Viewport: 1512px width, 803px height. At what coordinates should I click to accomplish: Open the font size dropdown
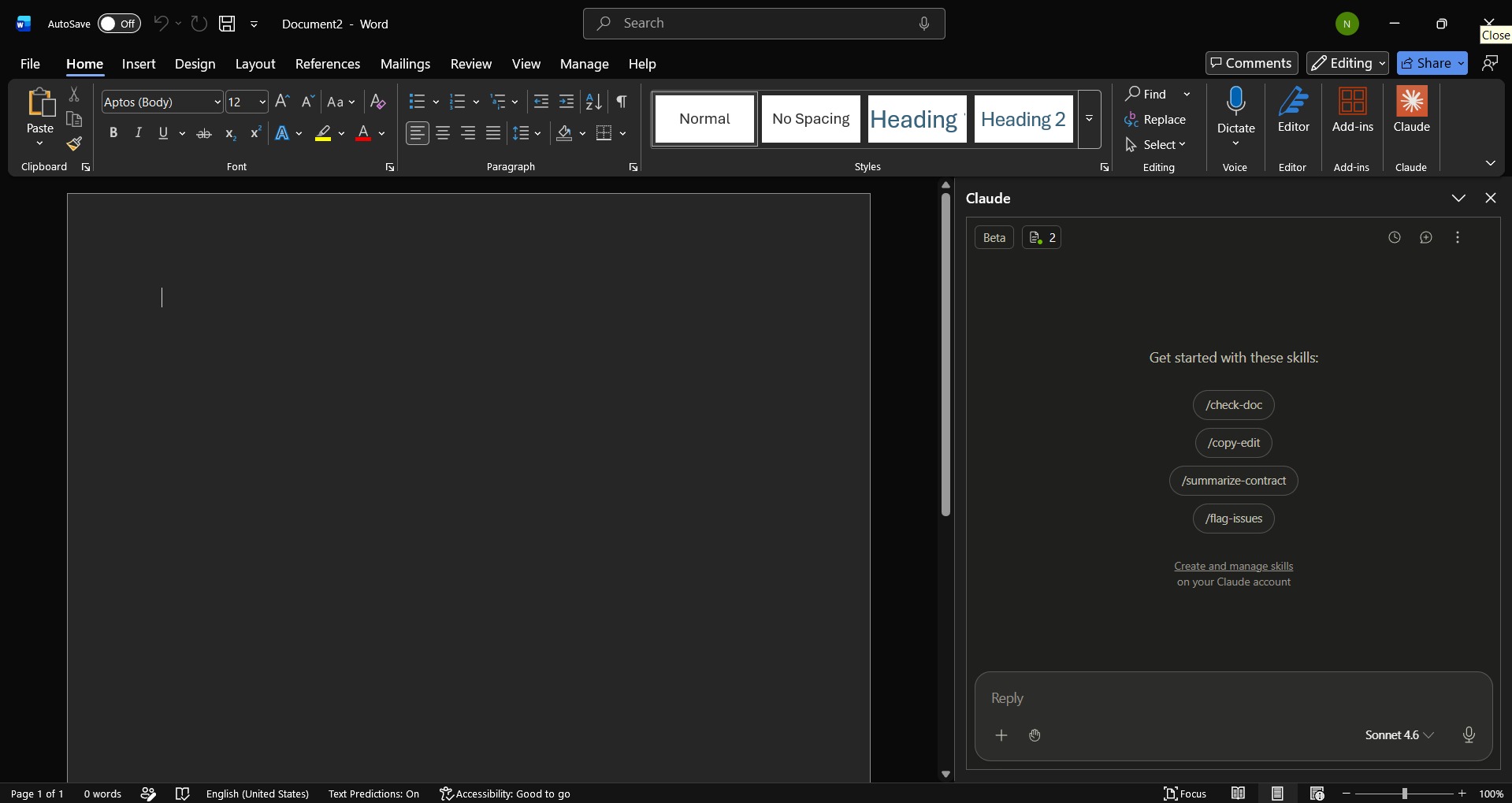pyautogui.click(x=262, y=102)
